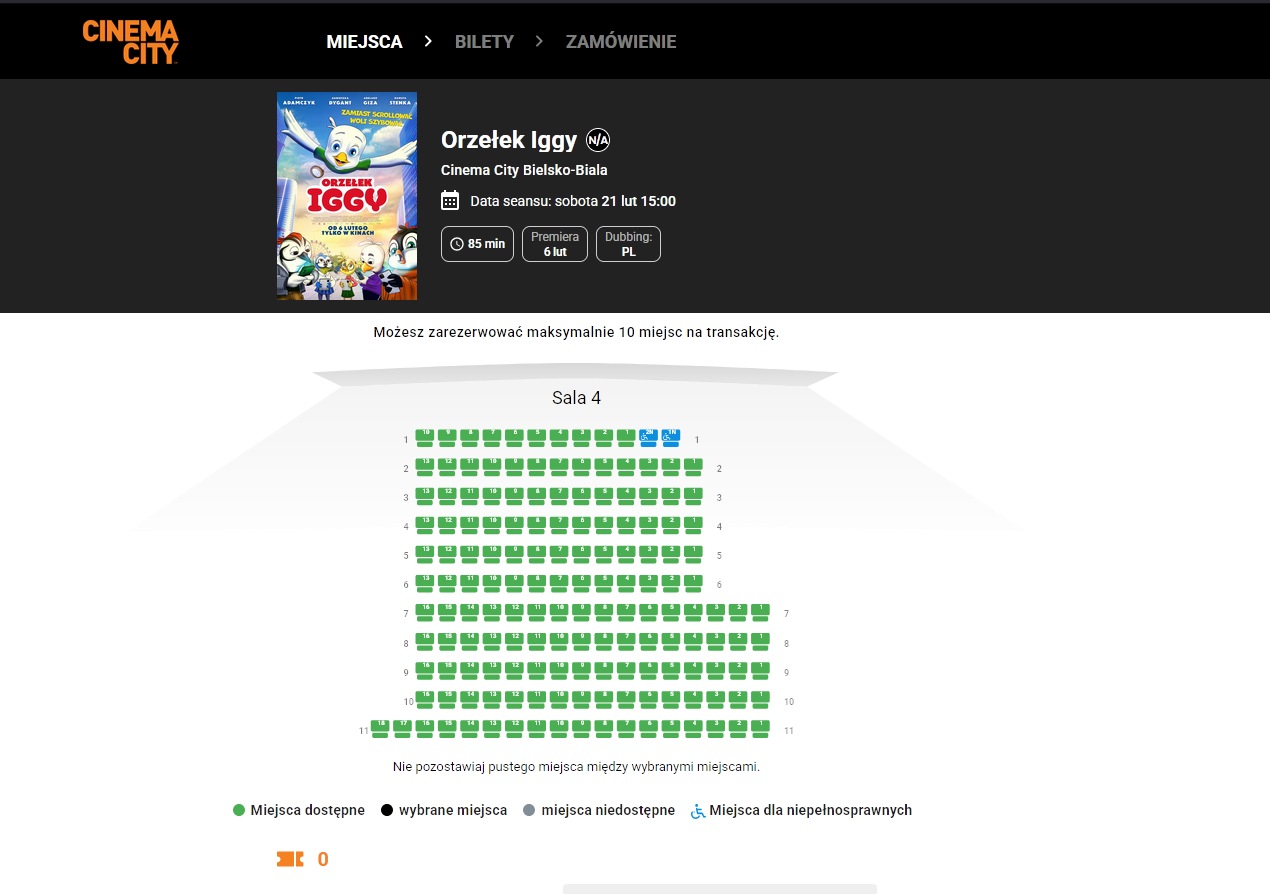Go to the Zamówienie step tab
1270x894 pixels.
tap(621, 42)
